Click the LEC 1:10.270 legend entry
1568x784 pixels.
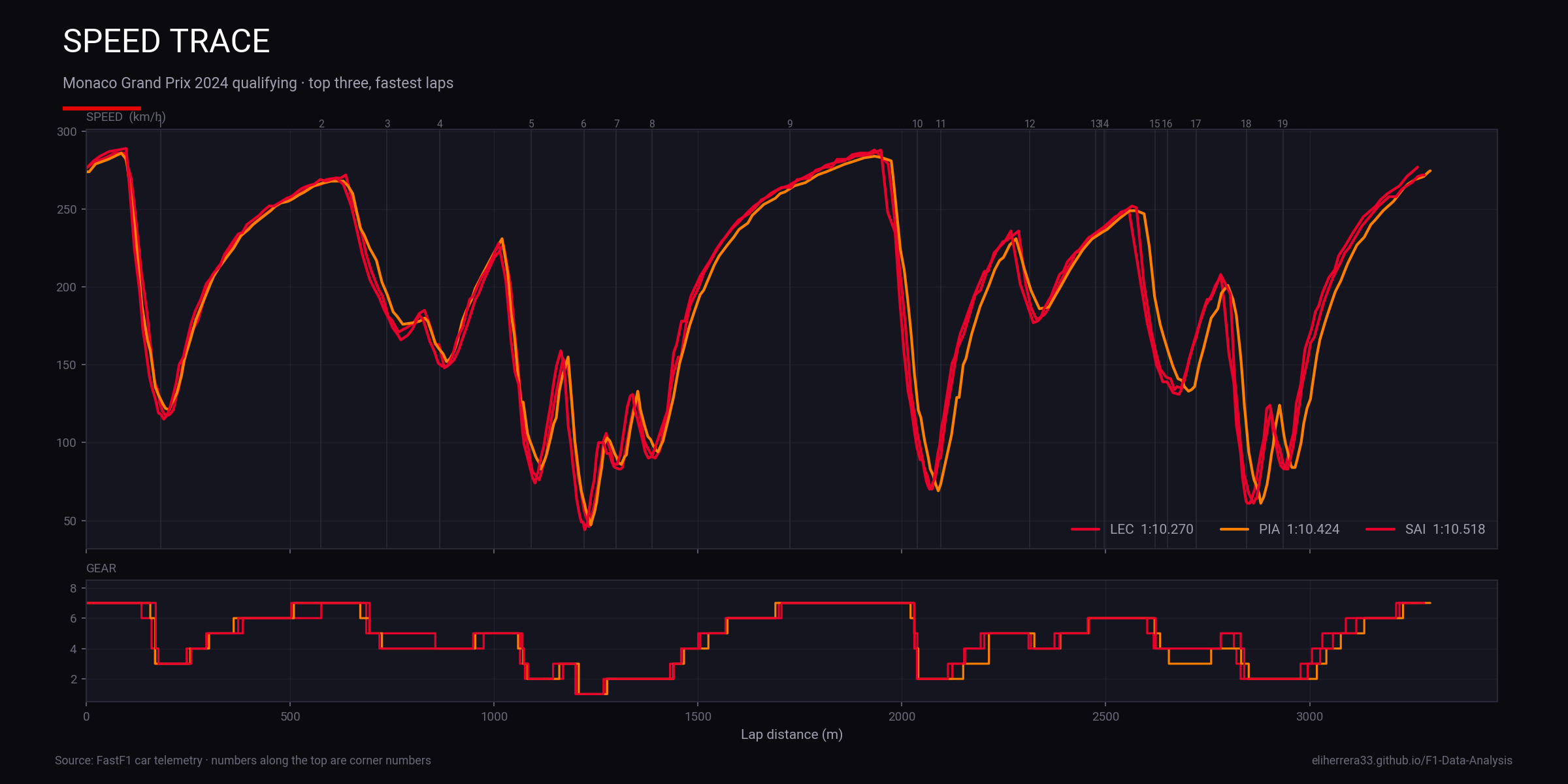point(1132,529)
